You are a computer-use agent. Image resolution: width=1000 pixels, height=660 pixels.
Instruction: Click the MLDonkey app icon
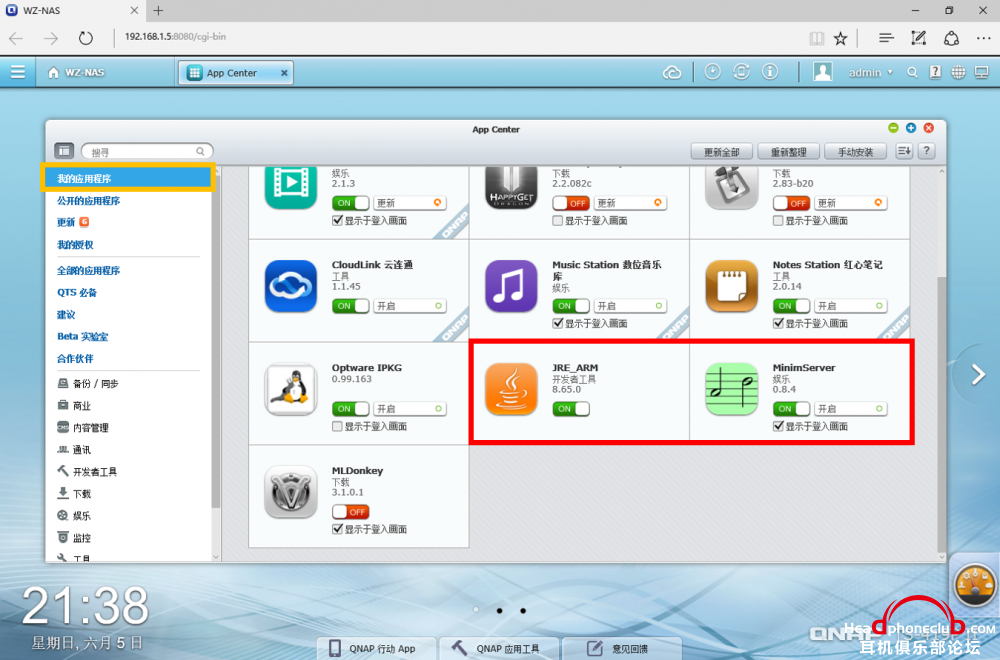pos(291,492)
